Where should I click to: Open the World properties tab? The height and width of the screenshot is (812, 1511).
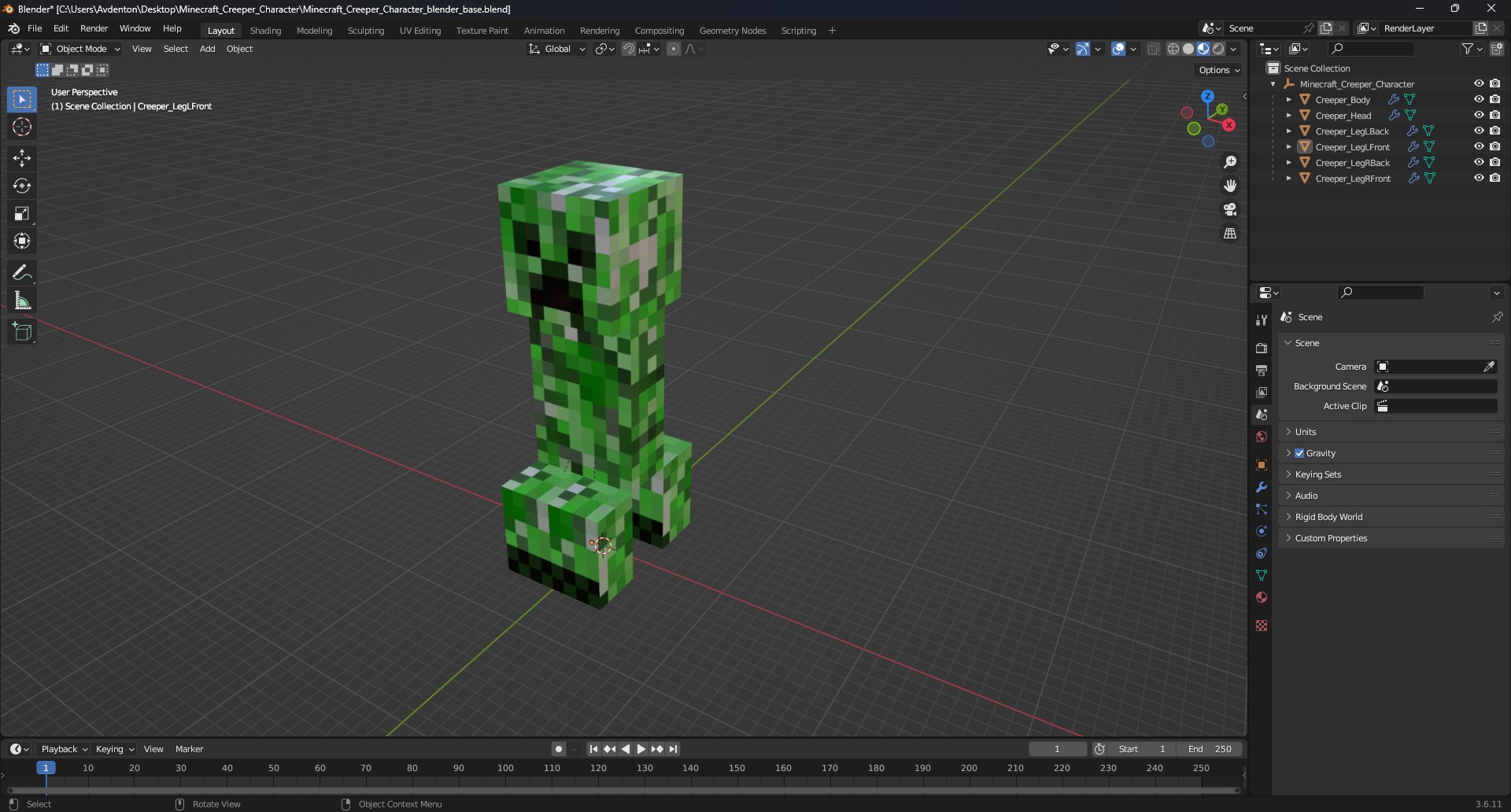(x=1262, y=437)
